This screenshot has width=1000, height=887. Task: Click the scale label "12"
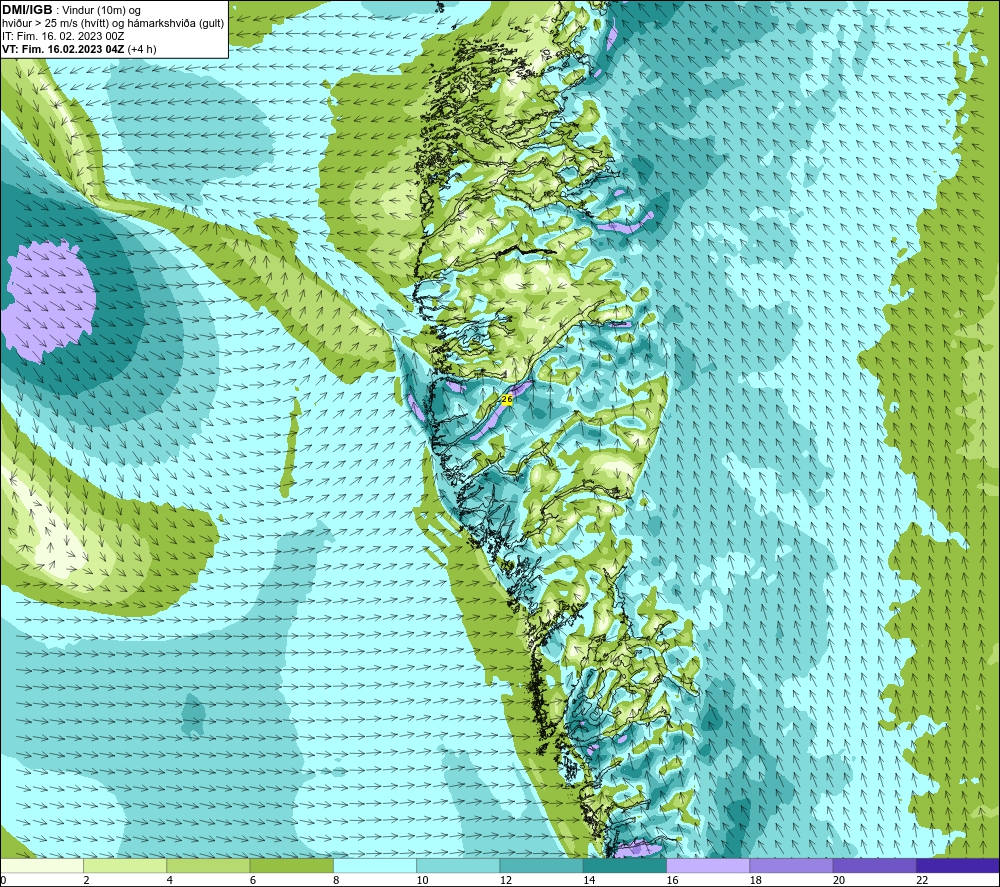tap(506, 880)
